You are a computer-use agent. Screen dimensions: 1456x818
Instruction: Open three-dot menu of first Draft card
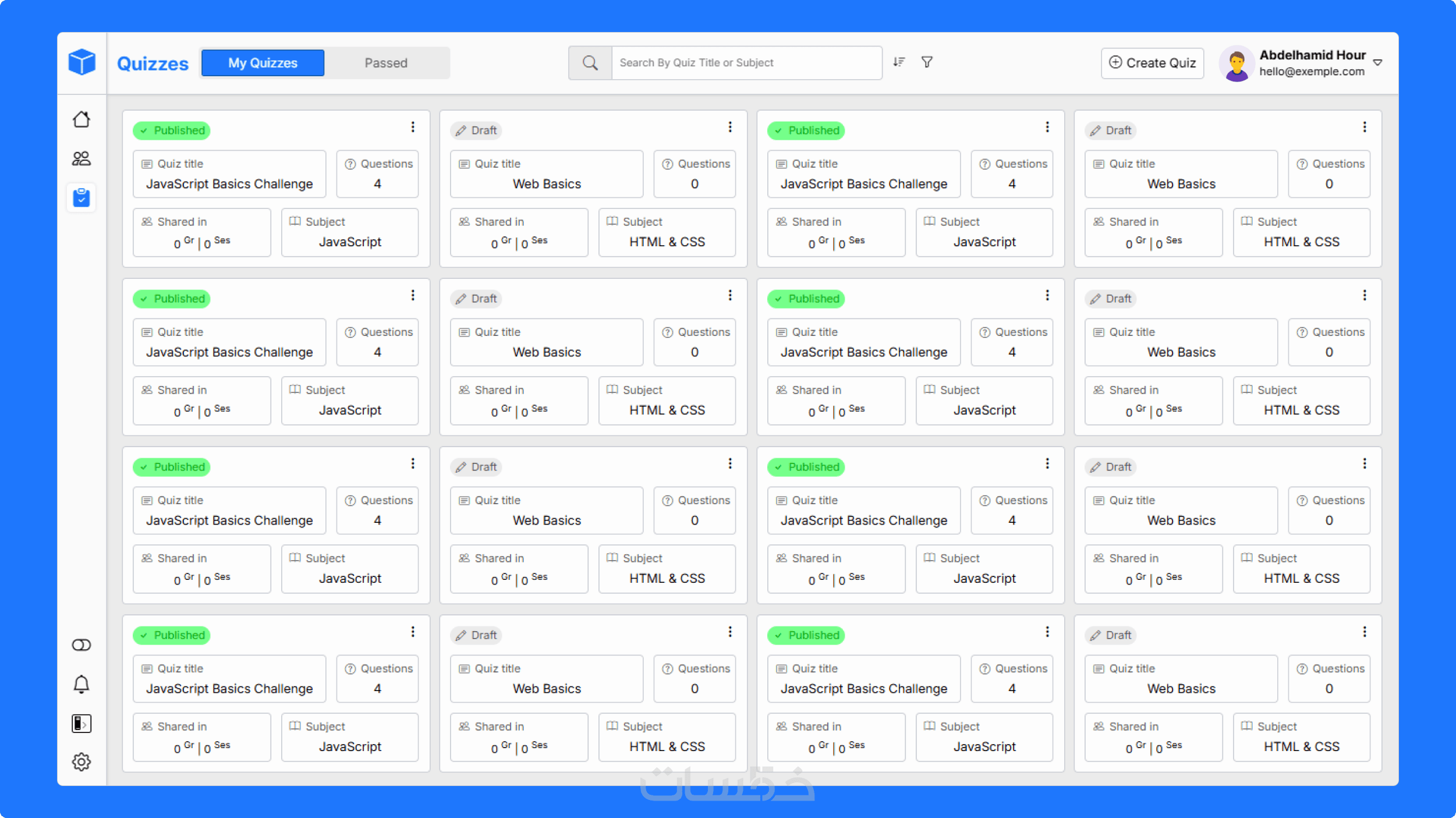(x=730, y=127)
